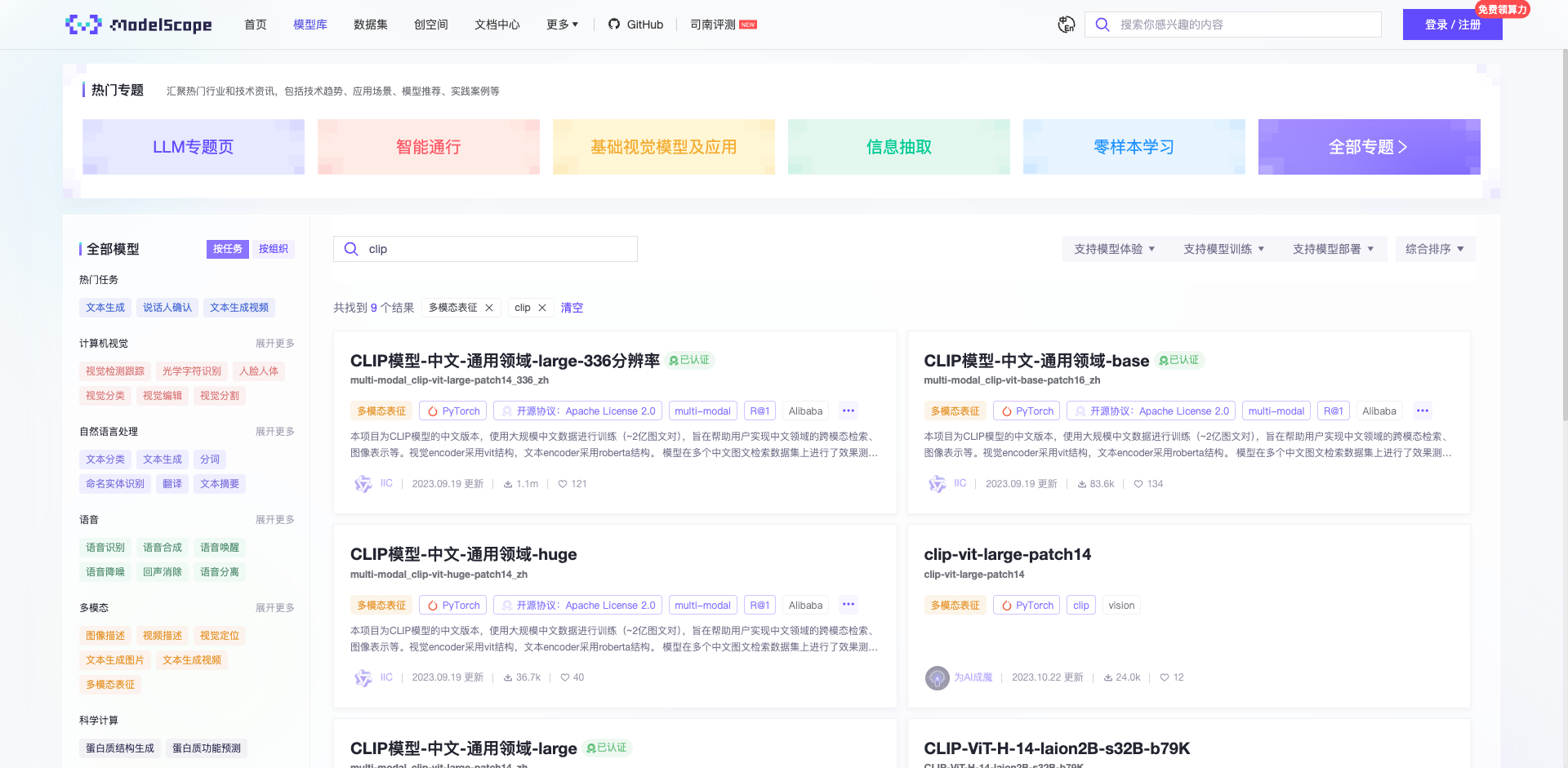Image resolution: width=1568 pixels, height=768 pixels.
Task: Open more options on huge model card
Action: 849,605
